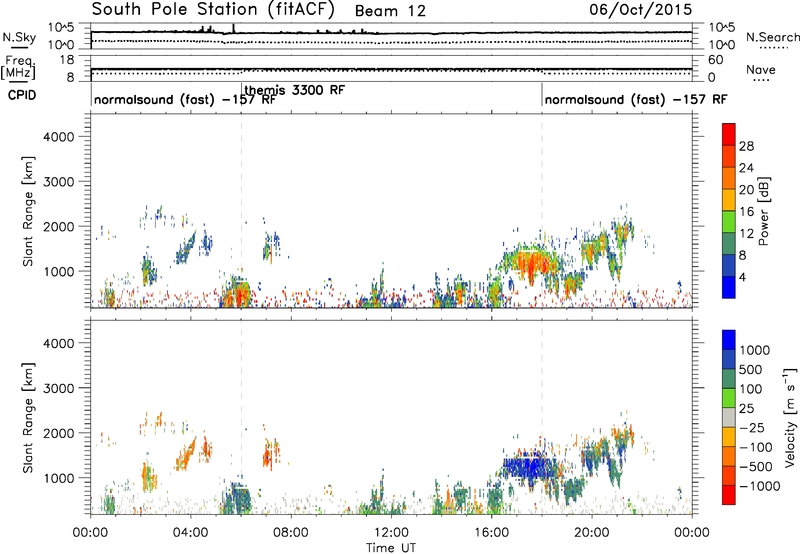Click the gray -25 to 25 velocity color band
800x554 pixels.
coord(729,418)
